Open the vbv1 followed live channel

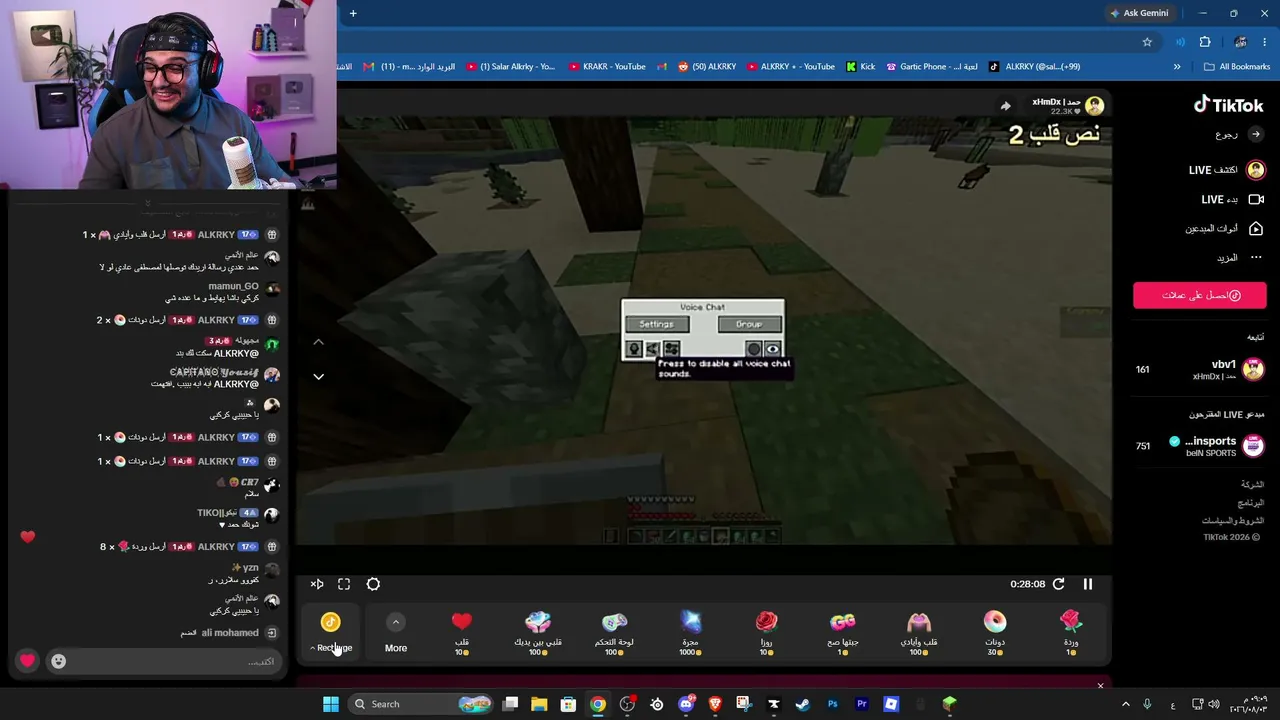(x=1200, y=369)
